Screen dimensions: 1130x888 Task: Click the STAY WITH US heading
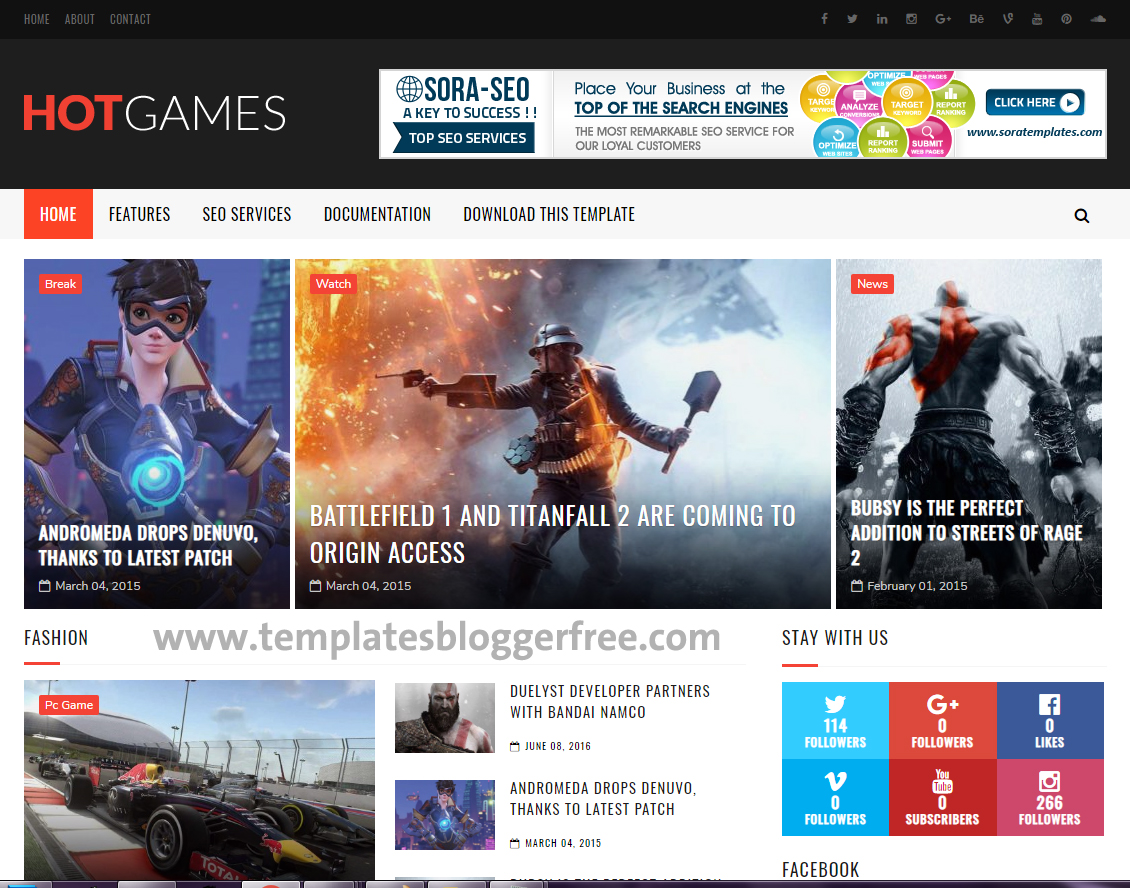point(835,638)
